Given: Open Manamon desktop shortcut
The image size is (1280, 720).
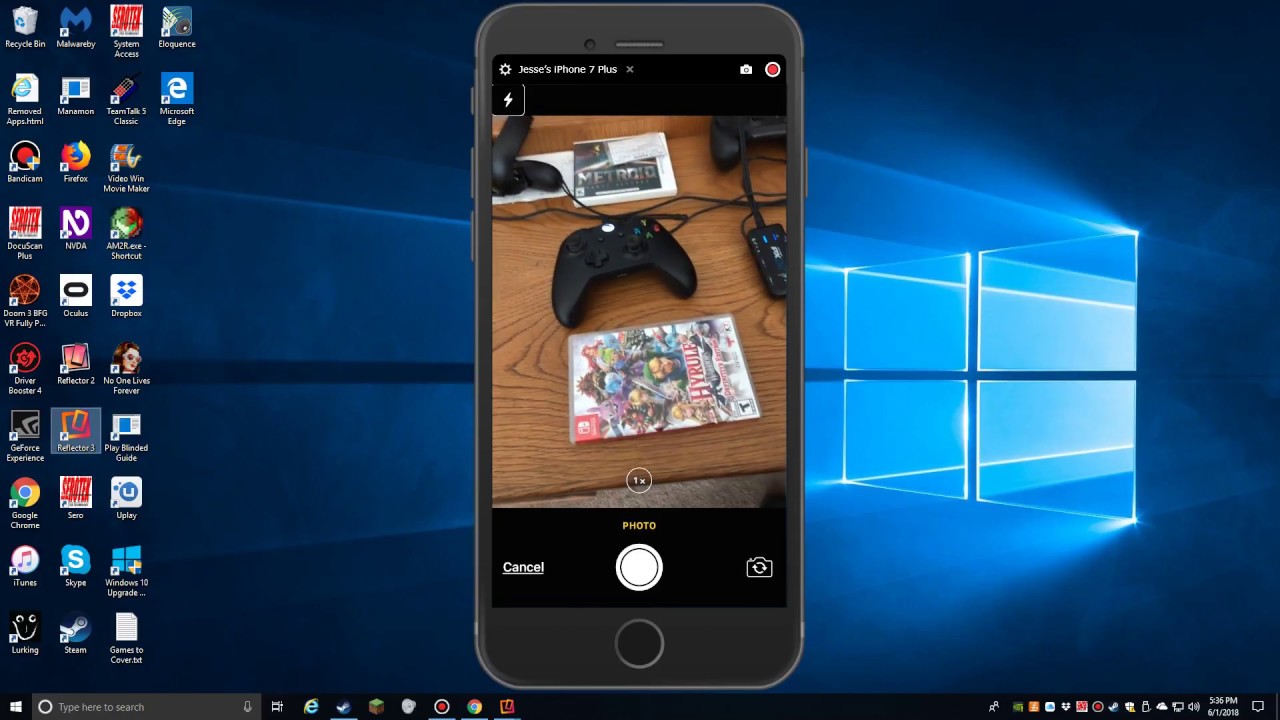Looking at the screenshot, I should [x=76, y=94].
